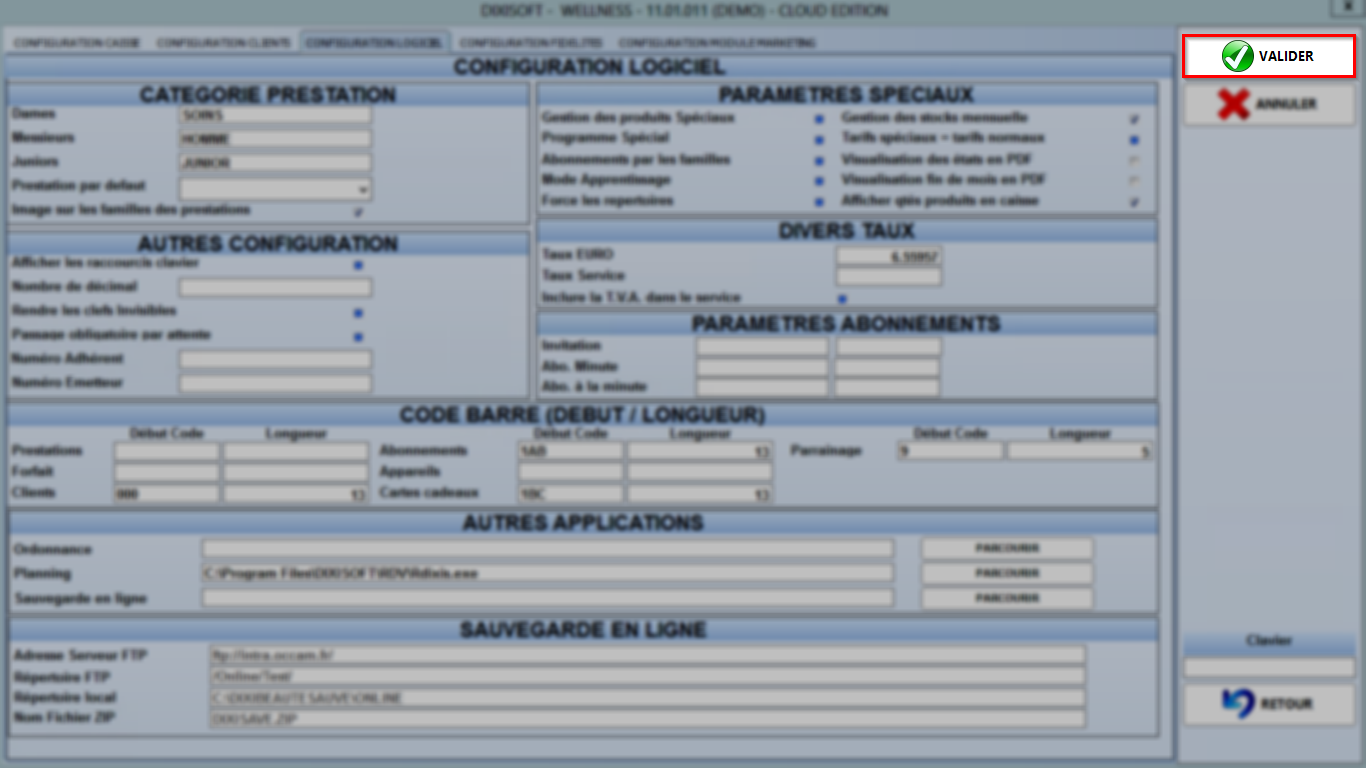Image resolution: width=1366 pixels, height=768 pixels.
Task: Click the Dames category field
Action: coord(275,115)
